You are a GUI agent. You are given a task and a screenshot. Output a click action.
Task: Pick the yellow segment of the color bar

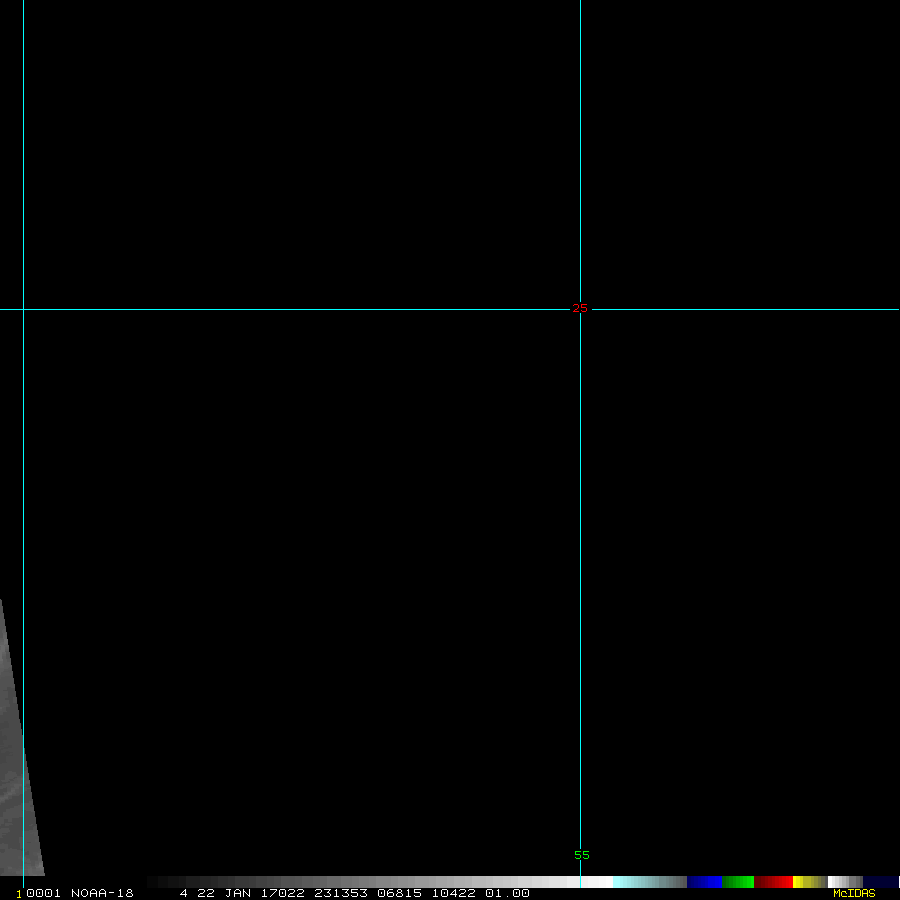coord(809,882)
